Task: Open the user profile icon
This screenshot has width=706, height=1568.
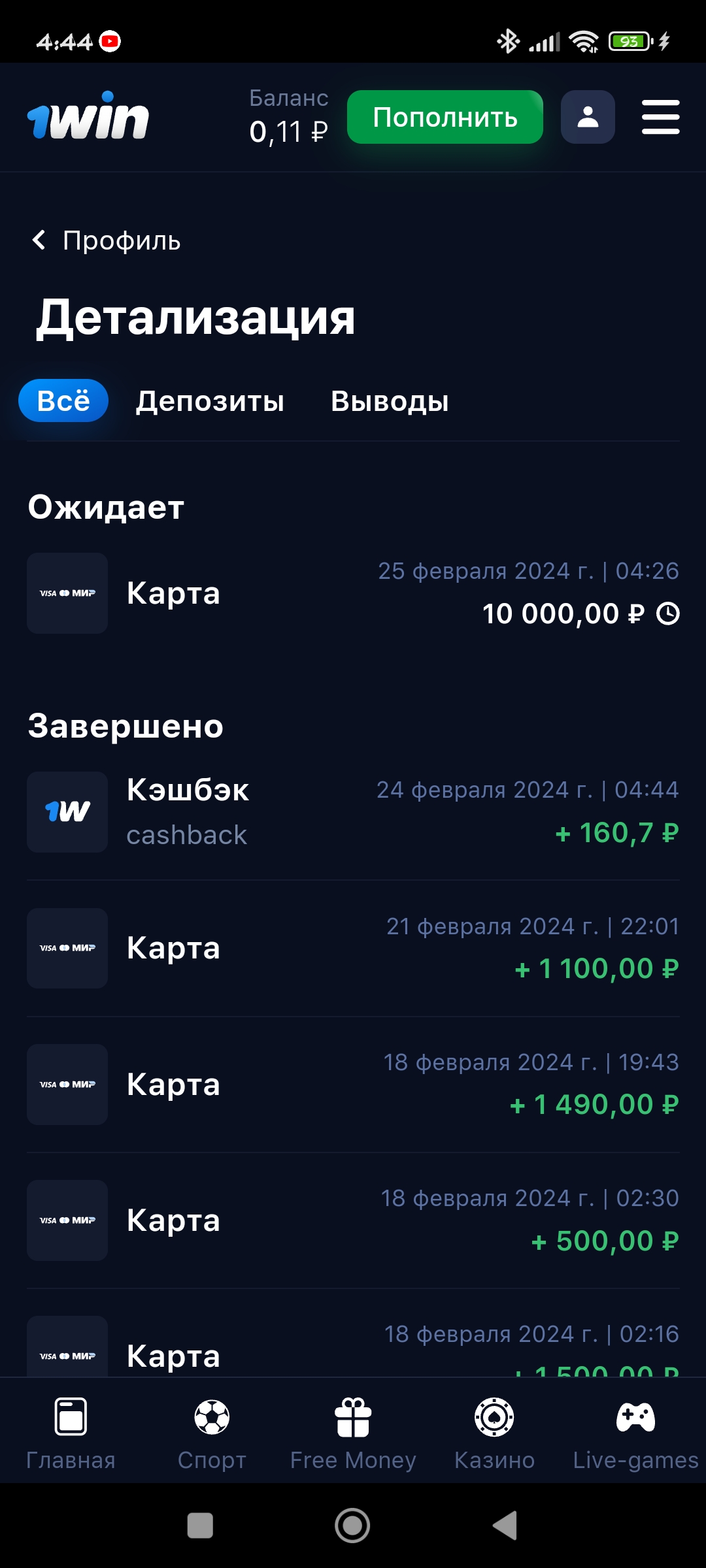Action: tap(588, 117)
